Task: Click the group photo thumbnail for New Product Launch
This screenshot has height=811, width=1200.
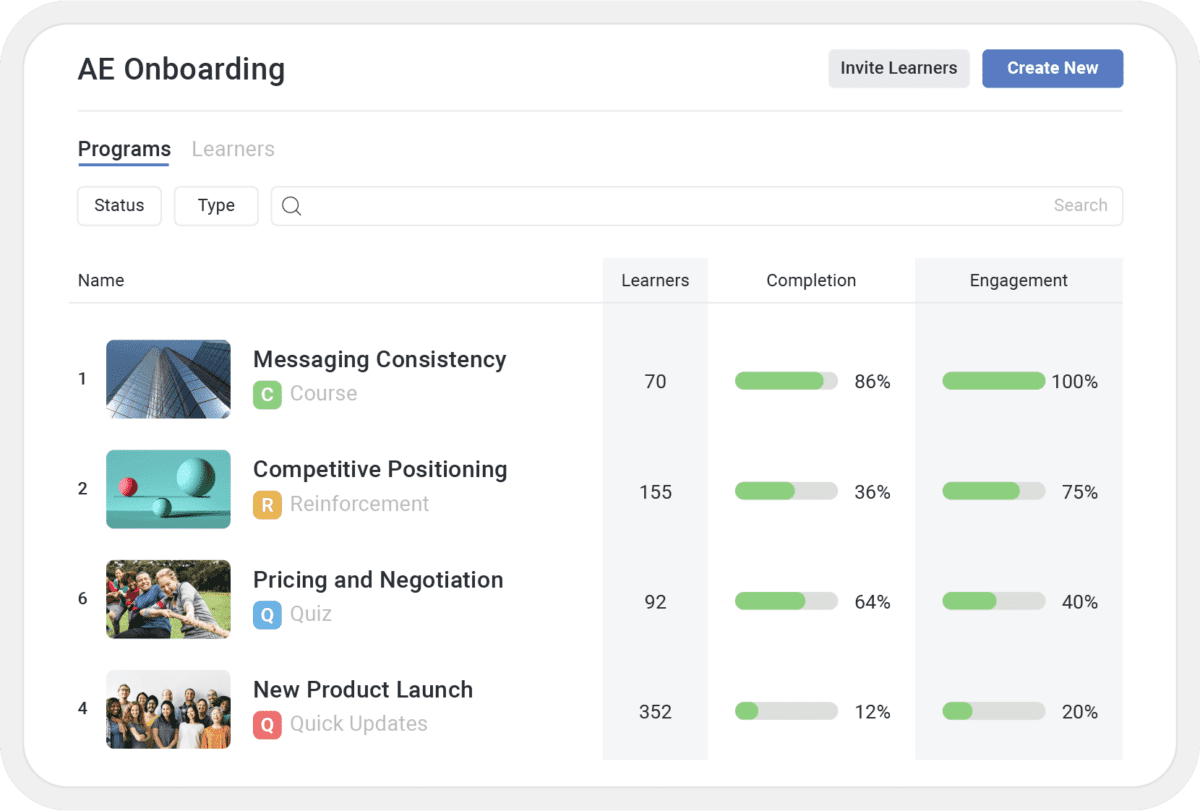Action: tap(168, 709)
